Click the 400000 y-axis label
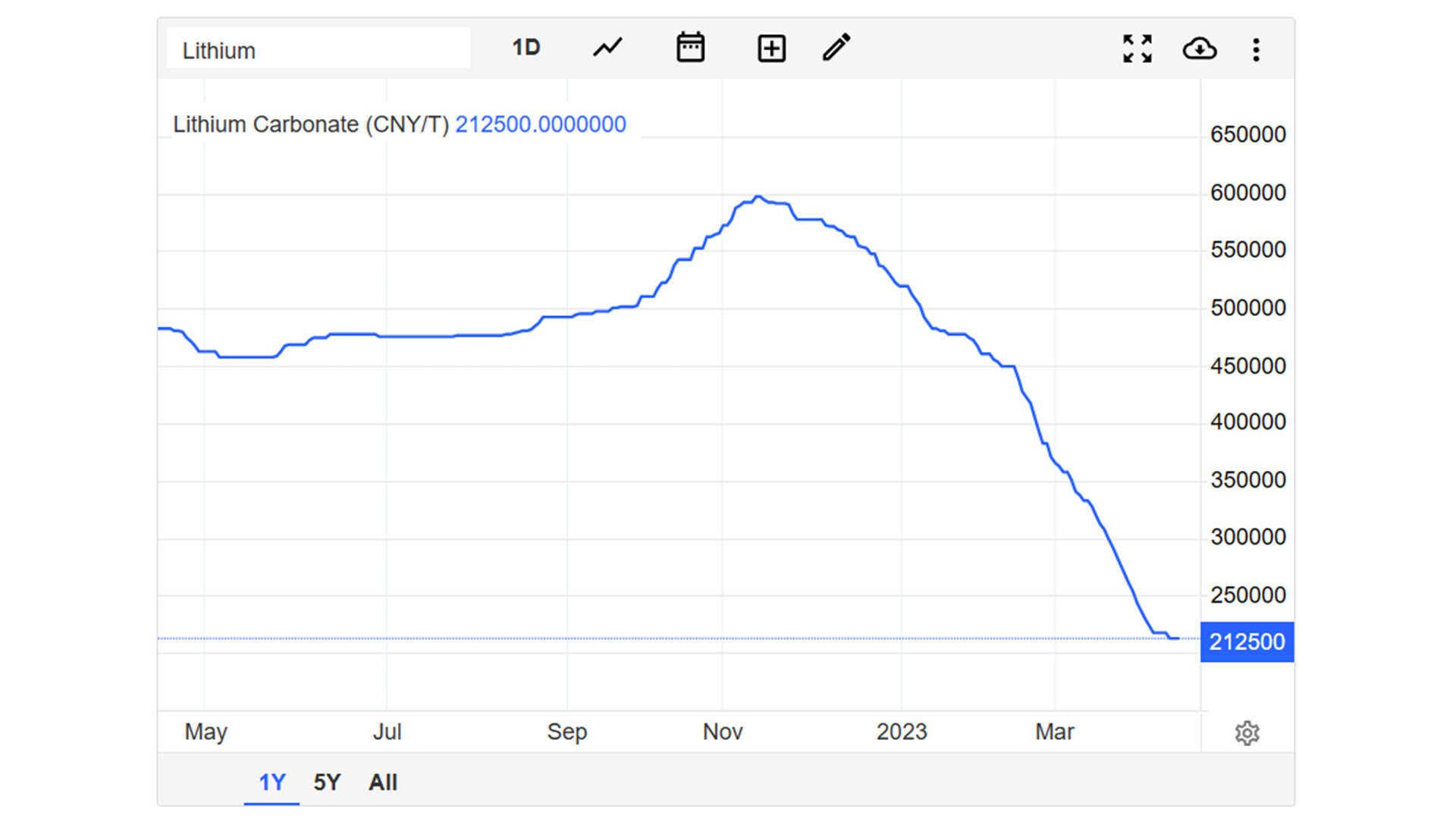The image size is (1456, 819). [x=1248, y=422]
